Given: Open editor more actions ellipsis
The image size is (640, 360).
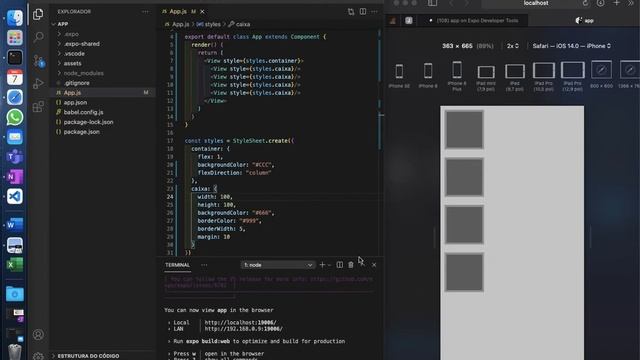Looking at the screenshot, I should pyautogui.click(x=374, y=11).
